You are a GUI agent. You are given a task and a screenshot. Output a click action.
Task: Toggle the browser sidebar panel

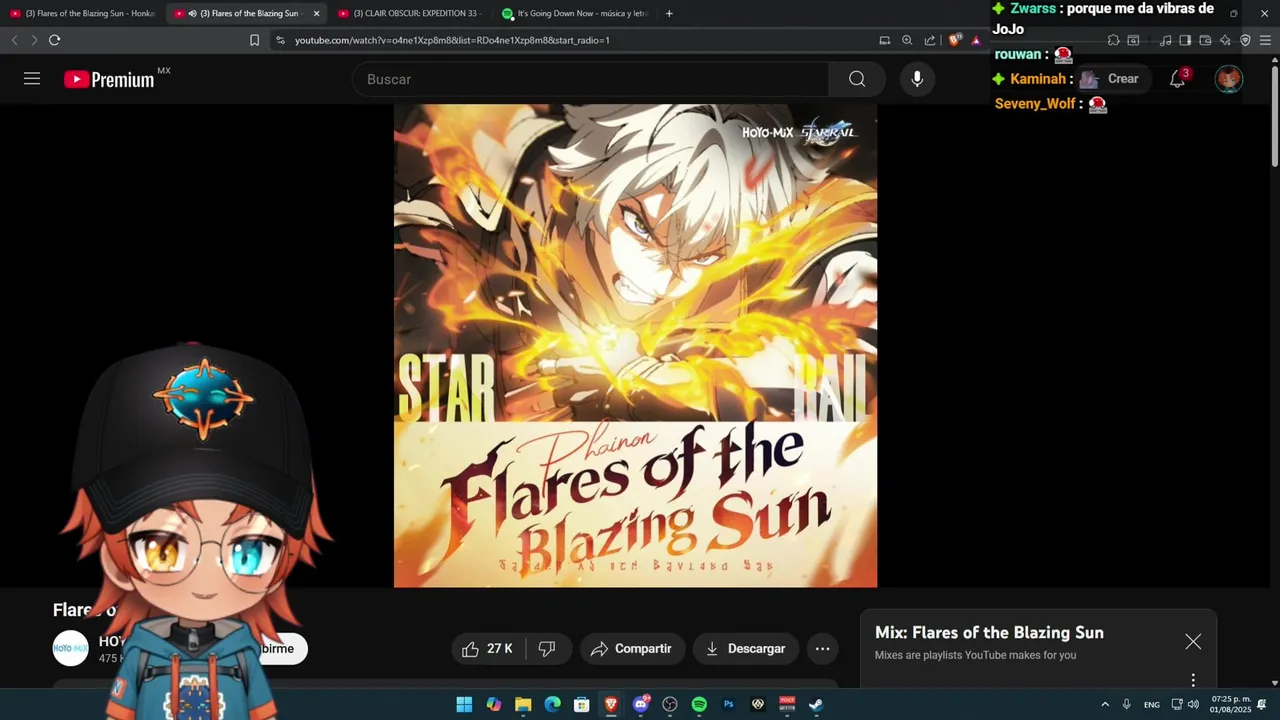click(1185, 40)
